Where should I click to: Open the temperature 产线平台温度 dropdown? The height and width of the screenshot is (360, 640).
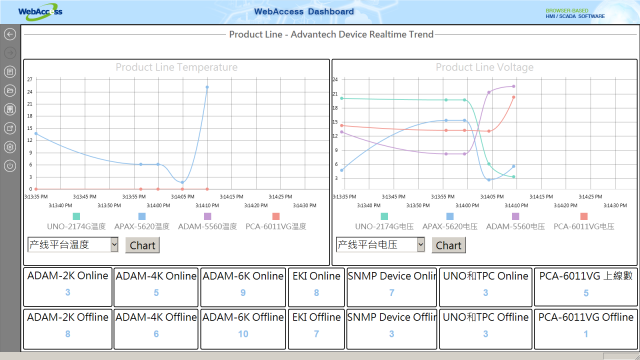[x=73, y=244]
